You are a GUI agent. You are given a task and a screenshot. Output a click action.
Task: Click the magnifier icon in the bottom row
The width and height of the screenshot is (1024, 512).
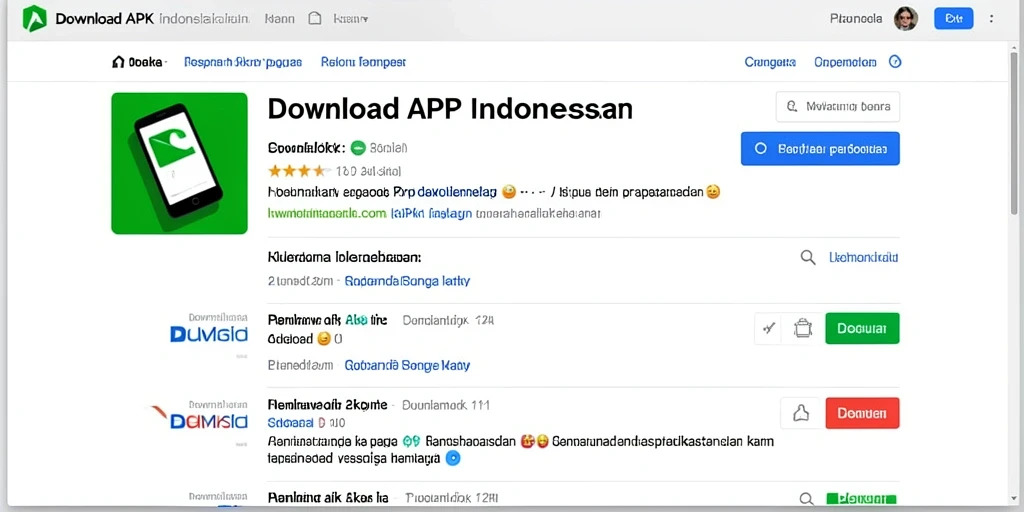pos(805,499)
